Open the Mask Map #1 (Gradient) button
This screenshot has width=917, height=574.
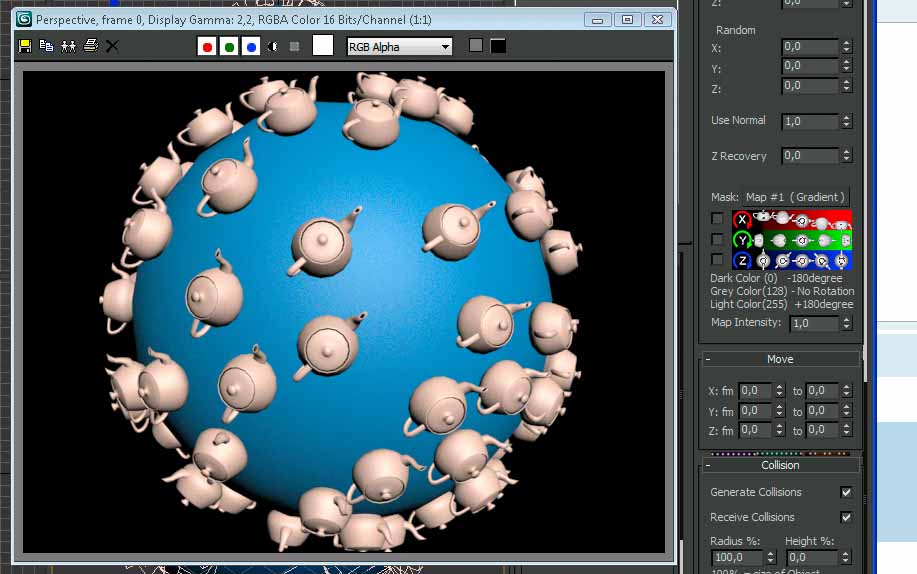(x=795, y=197)
